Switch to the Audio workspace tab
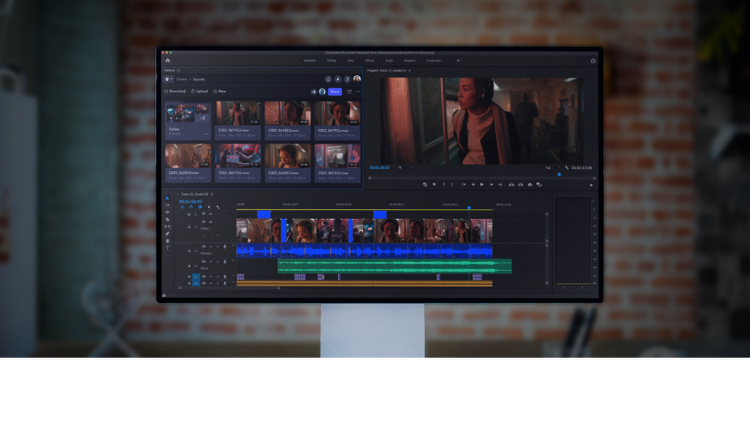The image size is (750, 430). [x=389, y=61]
